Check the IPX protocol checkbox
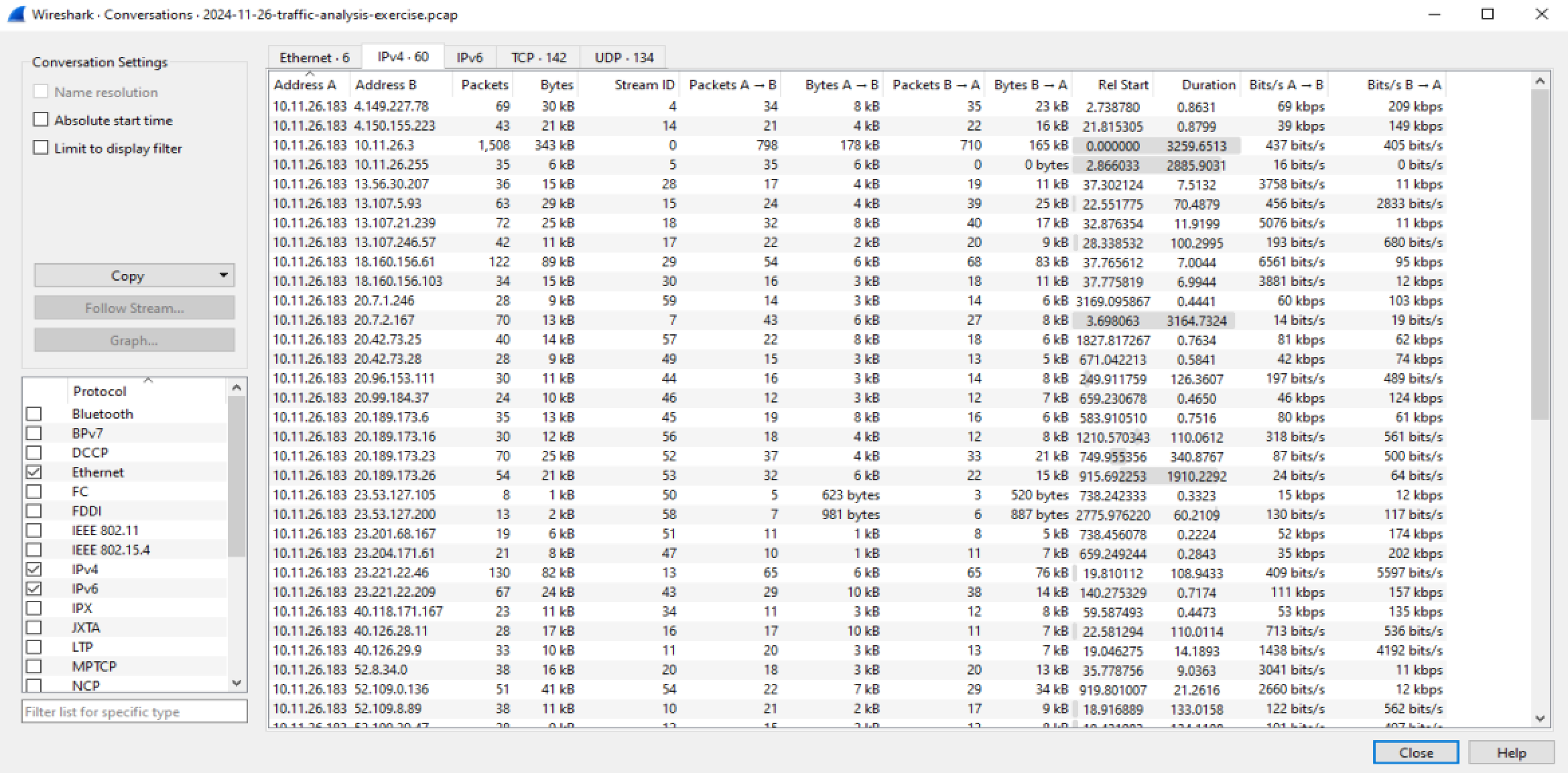Image resolution: width=1568 pixels, height=773 pixels. click(x=34, y=607)
